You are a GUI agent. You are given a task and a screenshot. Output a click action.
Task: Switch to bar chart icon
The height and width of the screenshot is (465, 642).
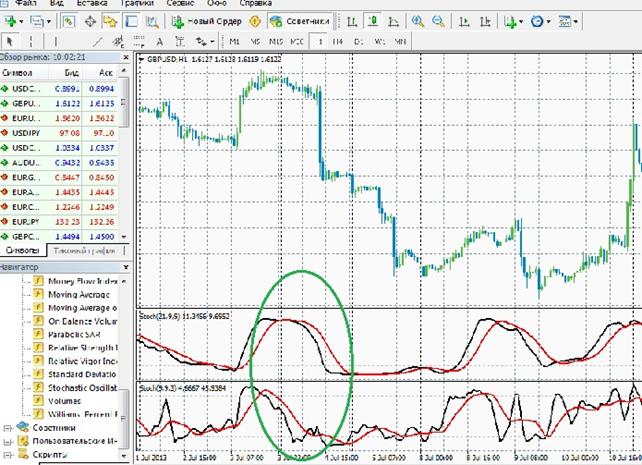352,21
